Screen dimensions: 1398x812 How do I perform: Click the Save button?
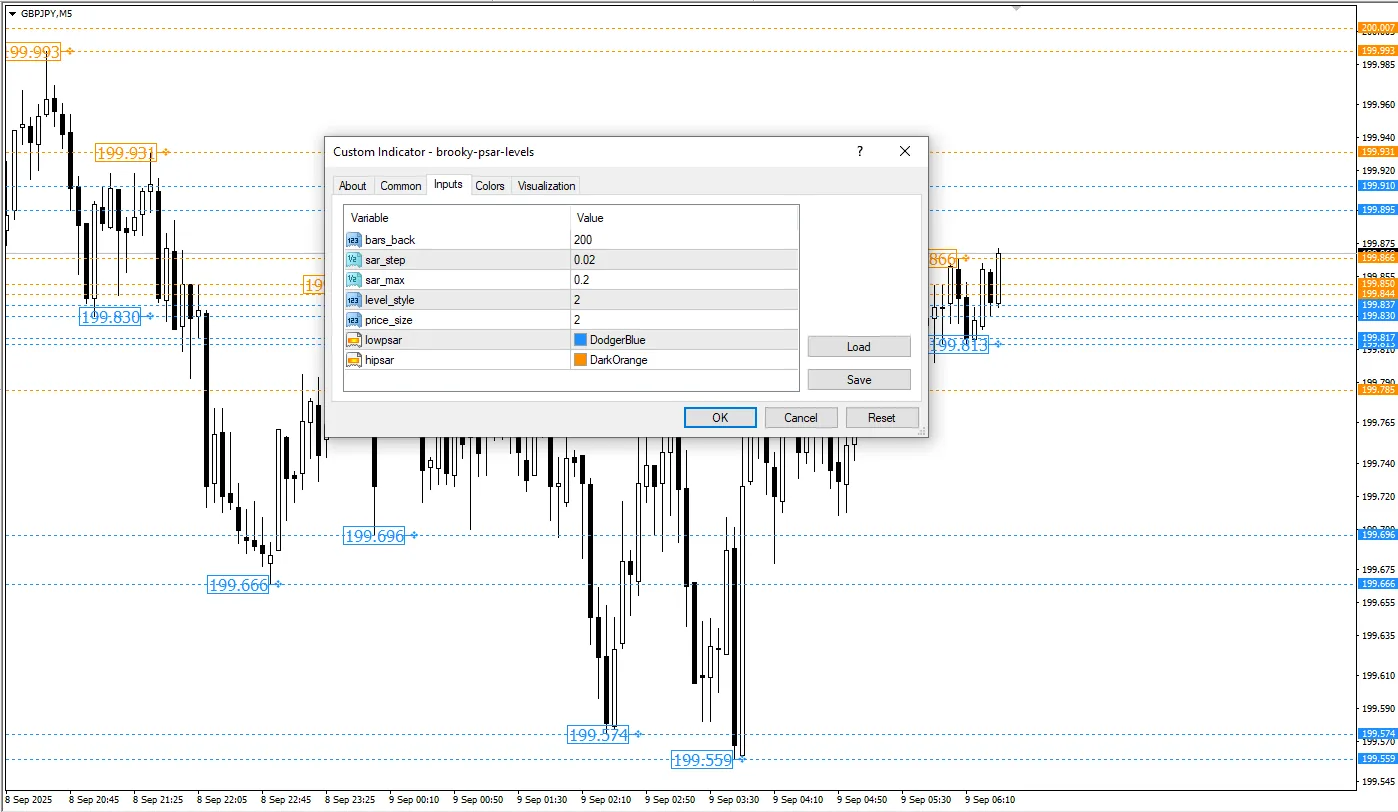click(x=859, y=380)
